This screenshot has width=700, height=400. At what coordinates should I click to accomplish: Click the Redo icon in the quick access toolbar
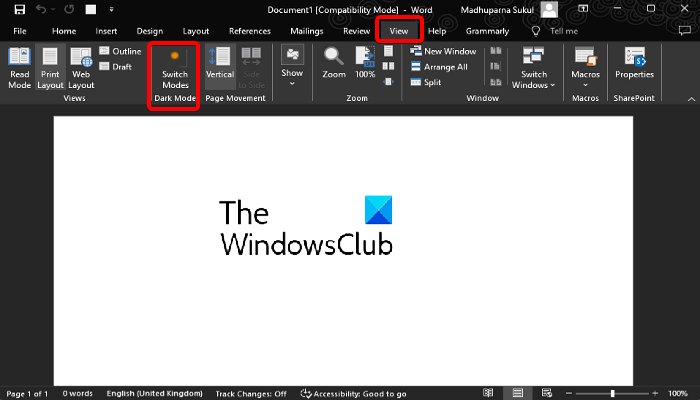[x=69, y=9]
